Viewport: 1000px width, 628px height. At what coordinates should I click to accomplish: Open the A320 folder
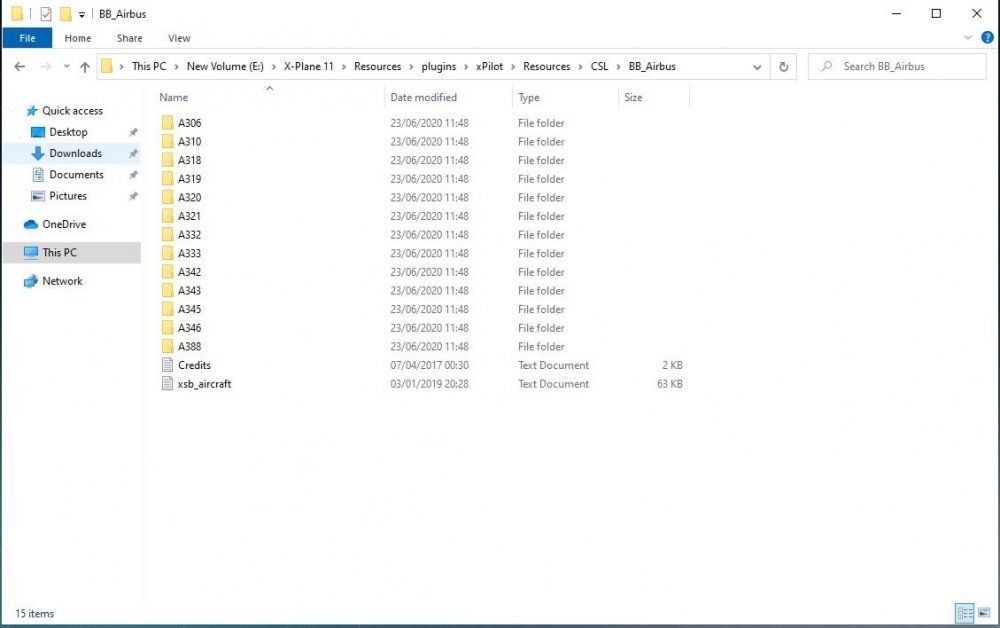click(189, 198)
